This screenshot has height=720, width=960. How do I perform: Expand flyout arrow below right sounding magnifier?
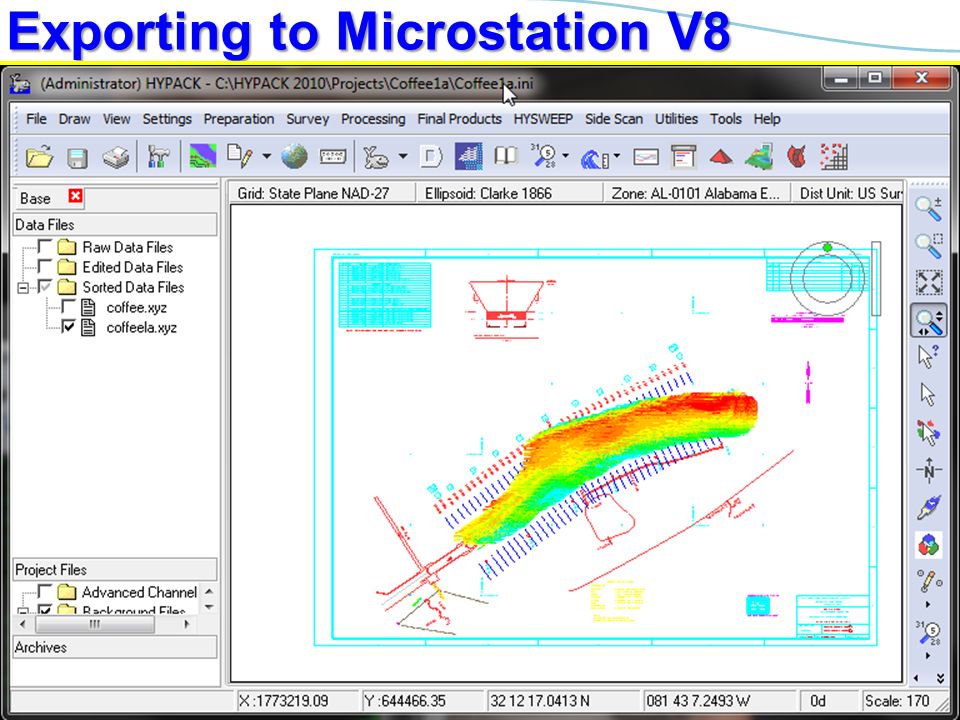(x=928, y=656)
